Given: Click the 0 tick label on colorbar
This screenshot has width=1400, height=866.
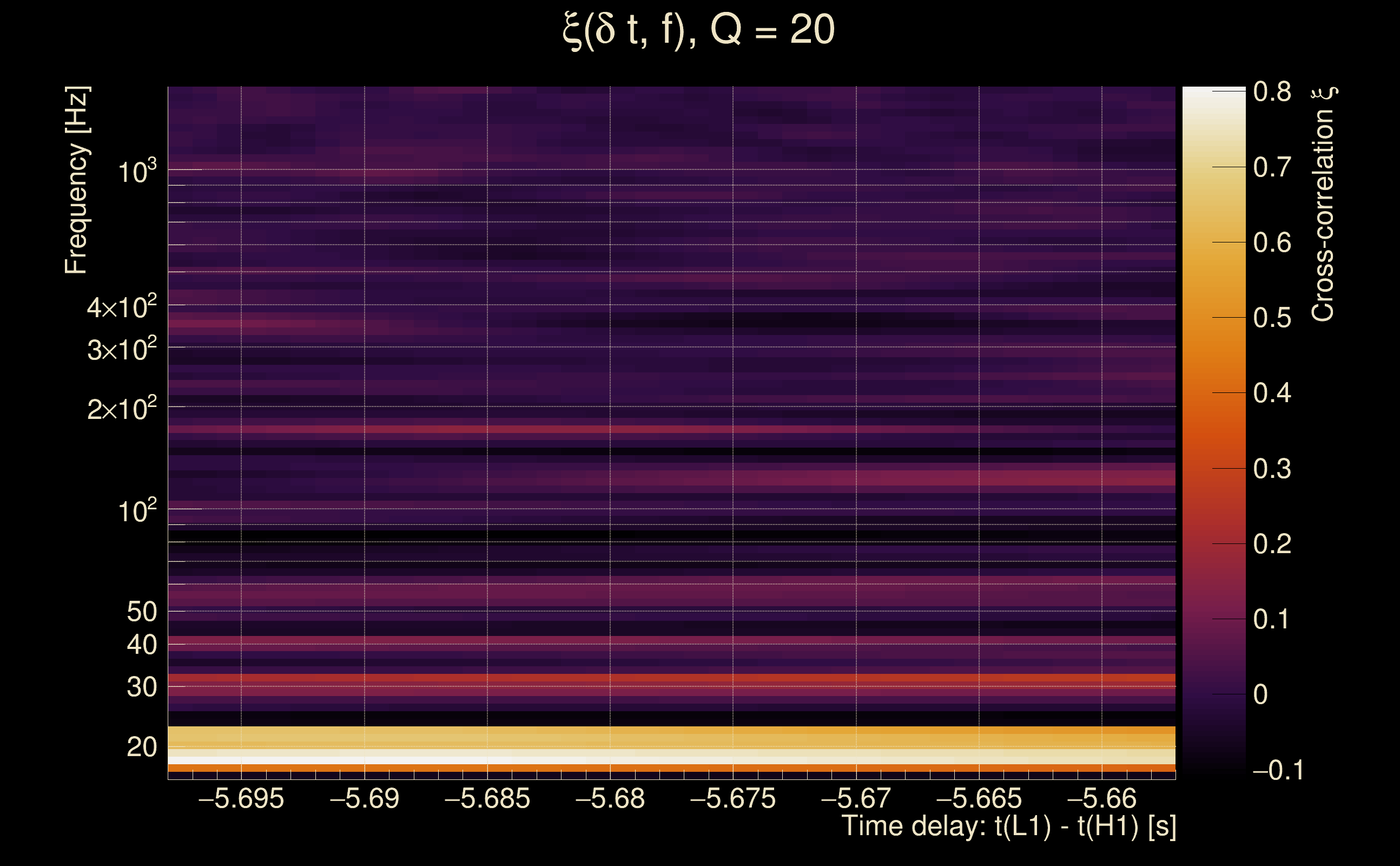Looking at the screenshot, I should click(x=1260, y=695).
